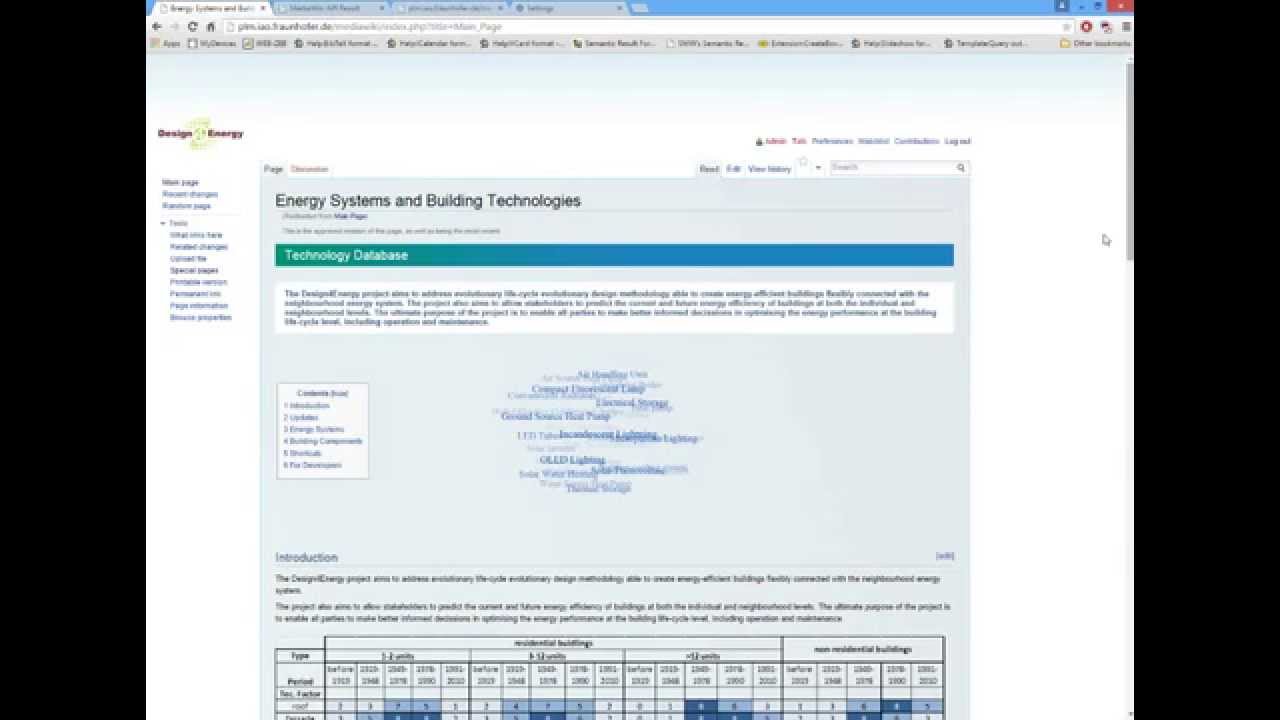Jump to Building Components in contents
The height and width of the screenshot is (720, 1280).
pyautogui.click(x=323, y=442)
